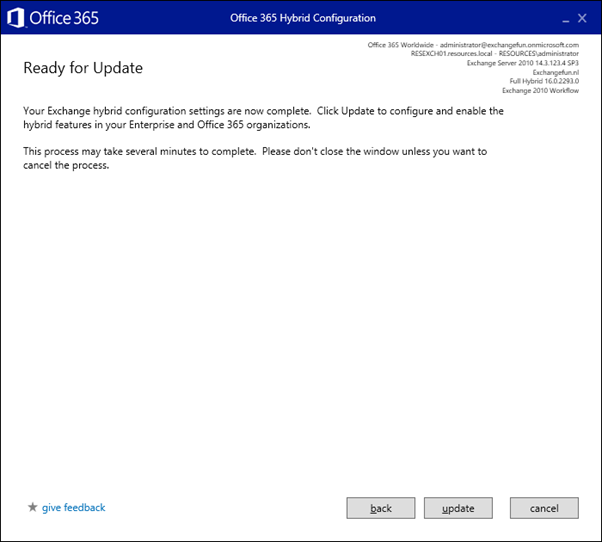This screenshot has width=602, height=542.
Task: Cancel the wizard with the cancel button
Action: click(x=544, y=508)
